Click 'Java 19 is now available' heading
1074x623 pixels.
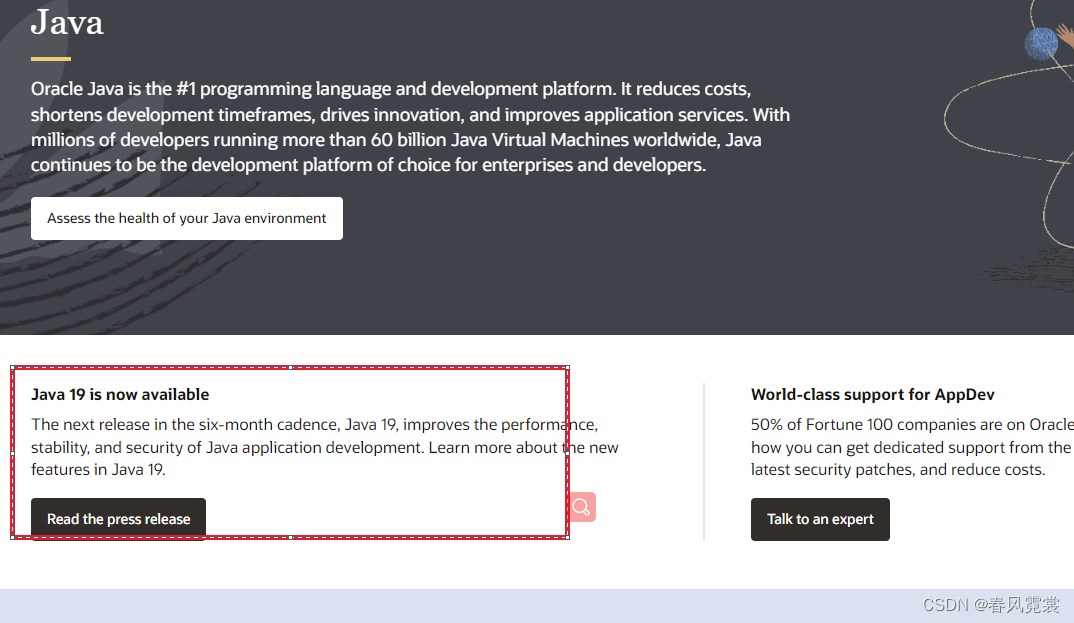click(x=120, y=394)
